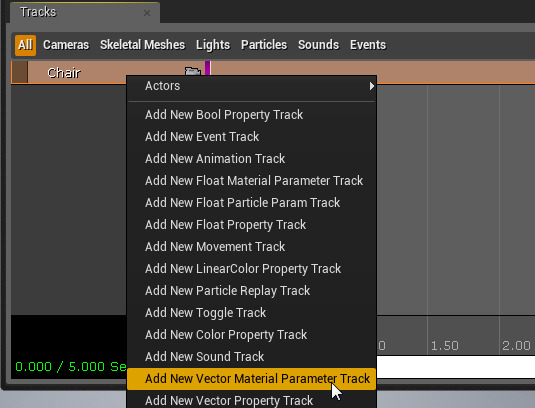Choose Add New Bool Property Track
This screenshot has height=408, width=535.
[x=252, y=115]
